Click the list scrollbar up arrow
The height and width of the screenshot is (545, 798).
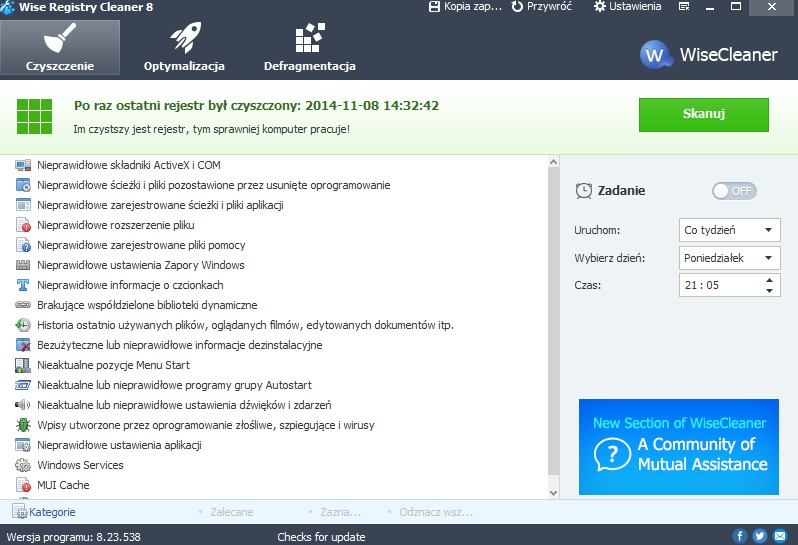tap(553, 162)
